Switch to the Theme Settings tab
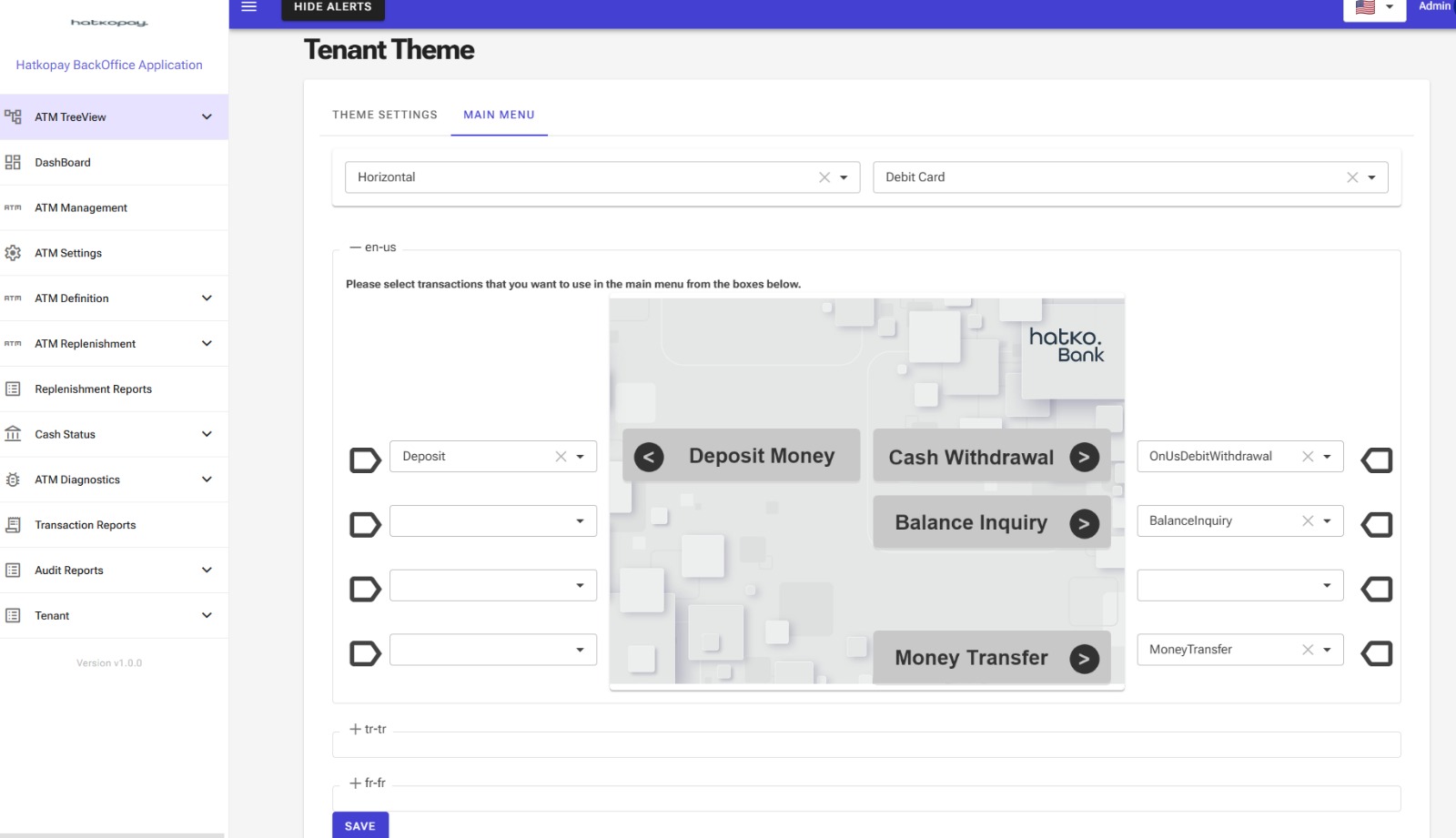 tap(385, 115)
